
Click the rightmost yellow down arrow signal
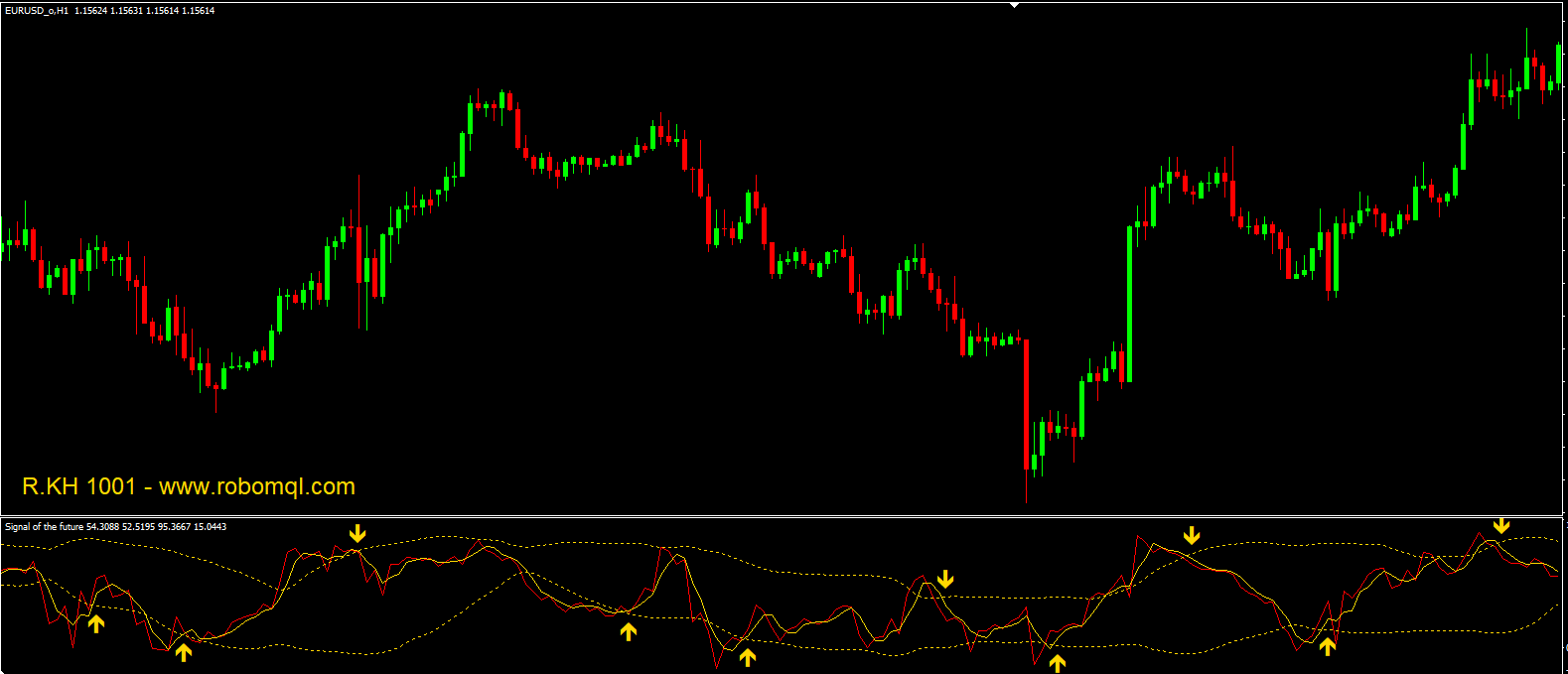pyautogui.click(x=1501, y=525)
